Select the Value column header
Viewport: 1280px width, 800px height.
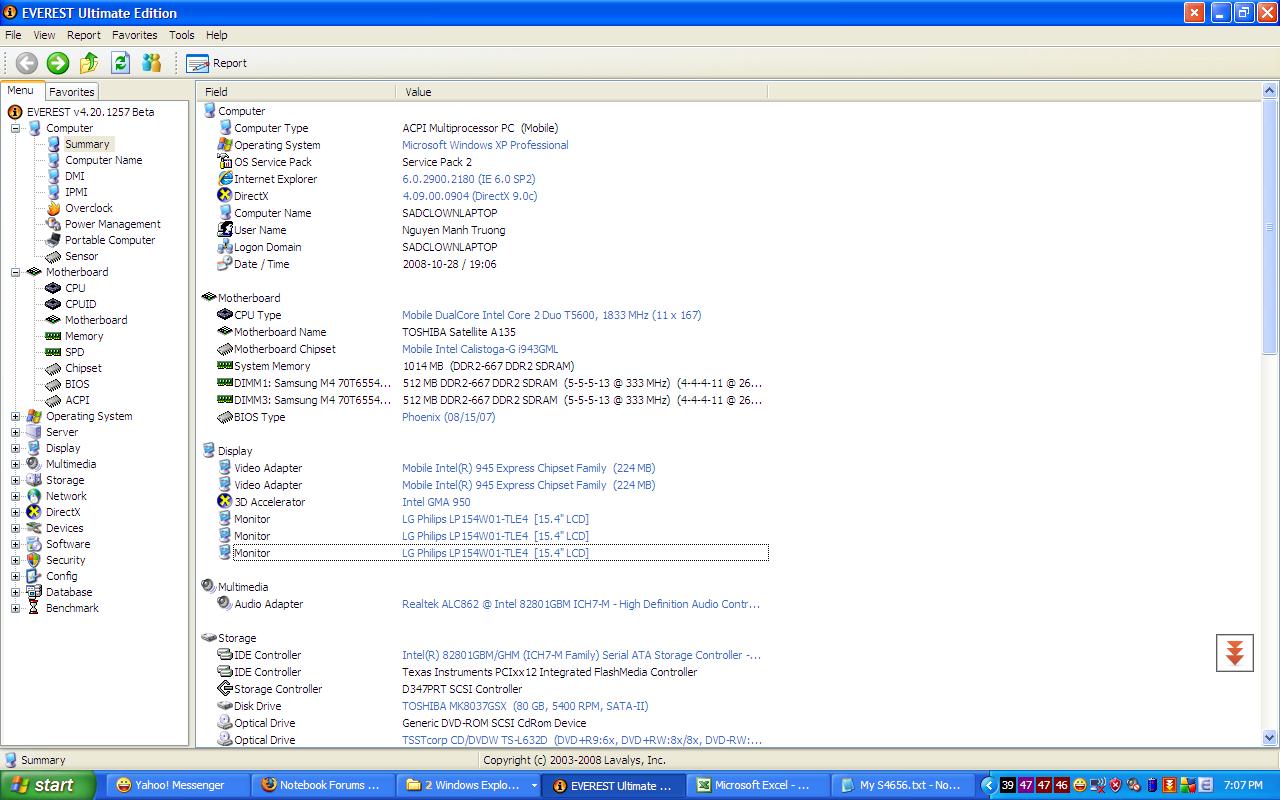[582, 91]
